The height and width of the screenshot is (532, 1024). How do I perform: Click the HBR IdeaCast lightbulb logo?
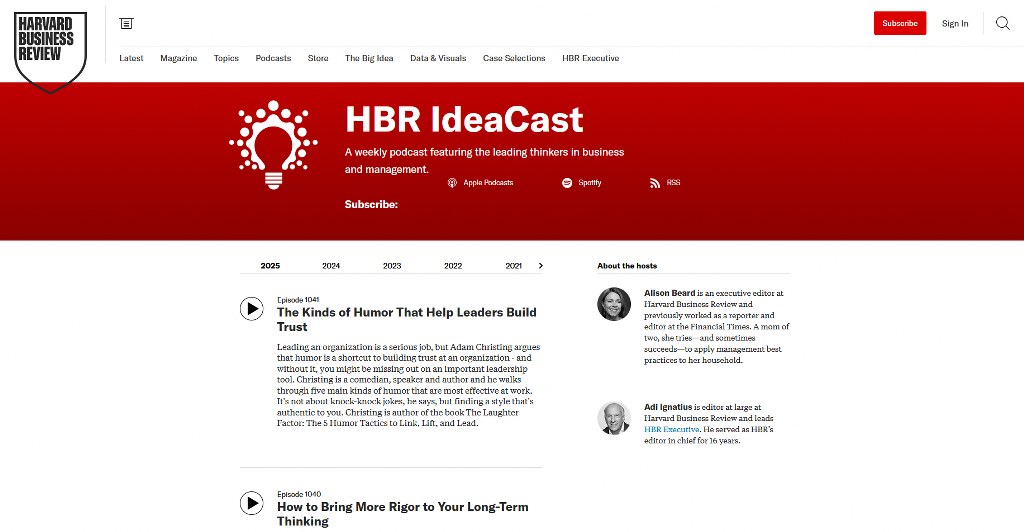pos(273,145)
